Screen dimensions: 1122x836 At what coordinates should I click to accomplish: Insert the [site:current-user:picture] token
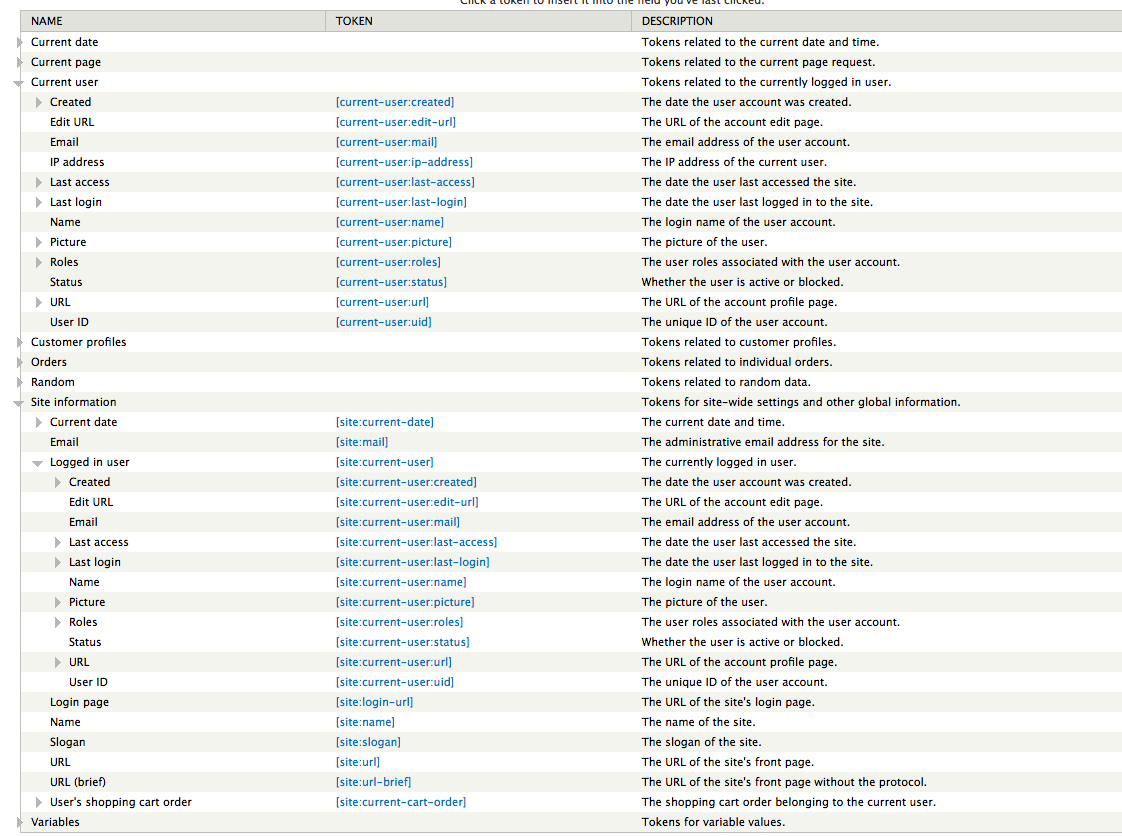coord(406,603)
